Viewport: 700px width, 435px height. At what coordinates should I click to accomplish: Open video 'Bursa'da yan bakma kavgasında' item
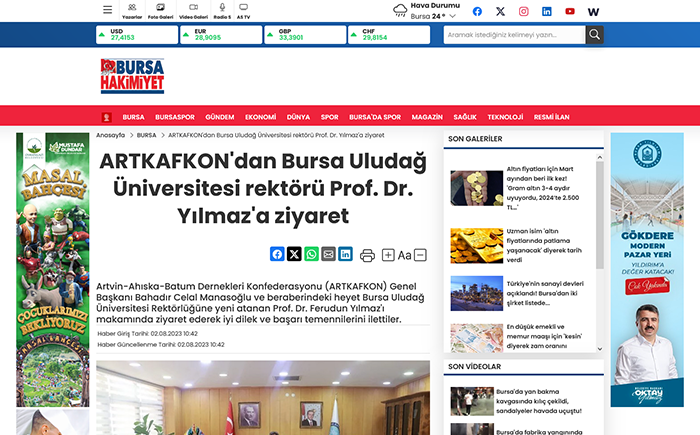539,401
